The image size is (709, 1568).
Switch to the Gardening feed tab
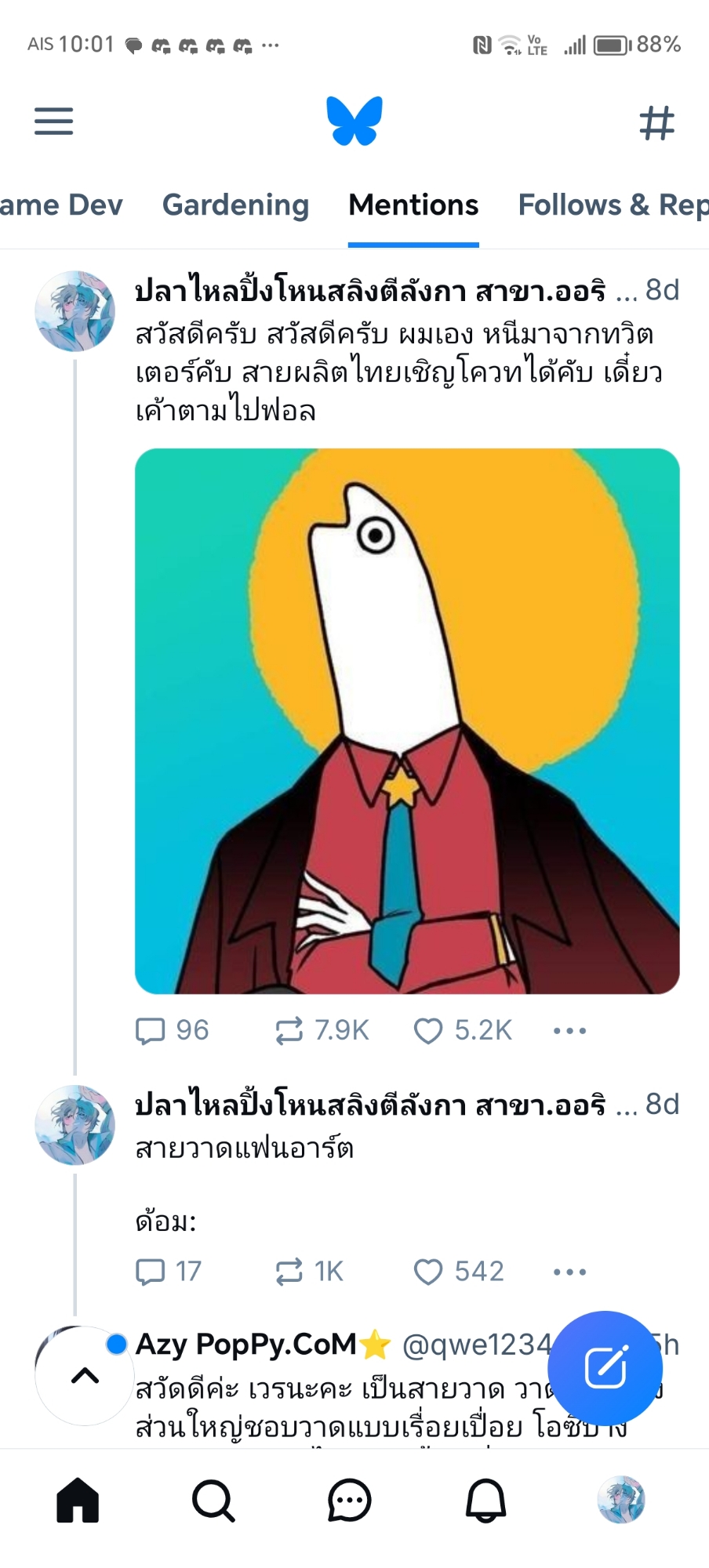(235, 205)
